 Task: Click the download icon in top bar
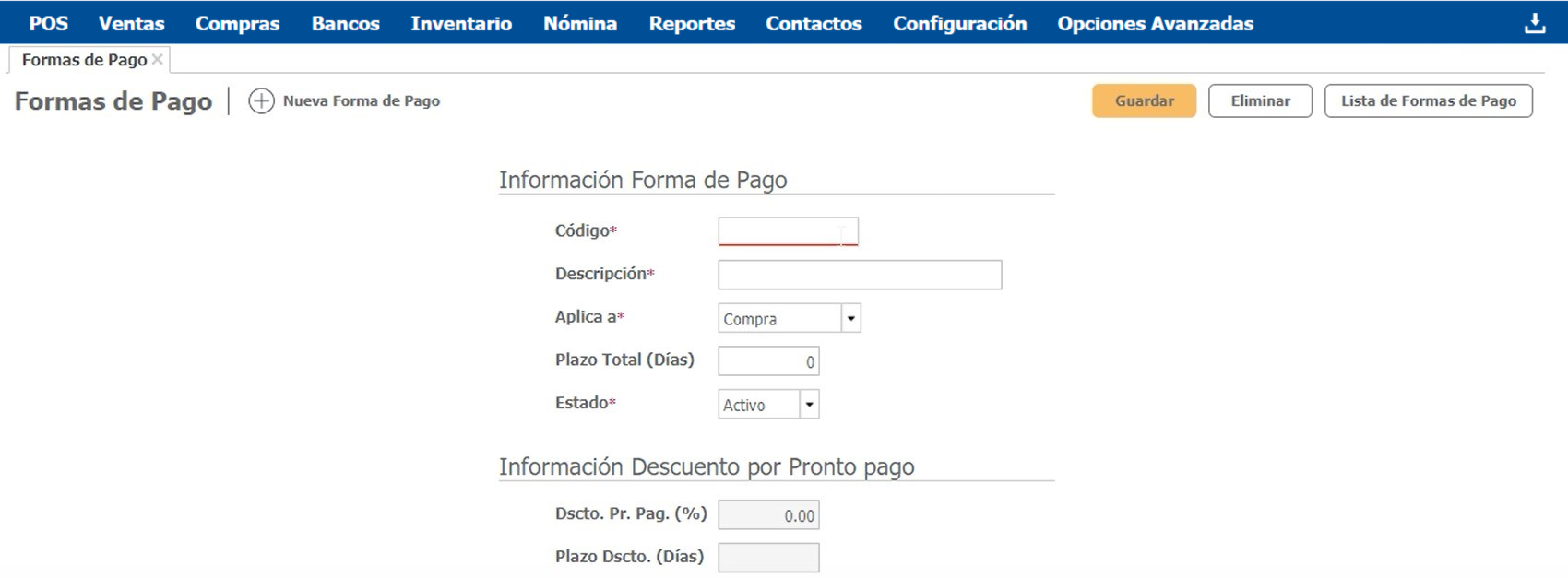[x=1535, y=23]
